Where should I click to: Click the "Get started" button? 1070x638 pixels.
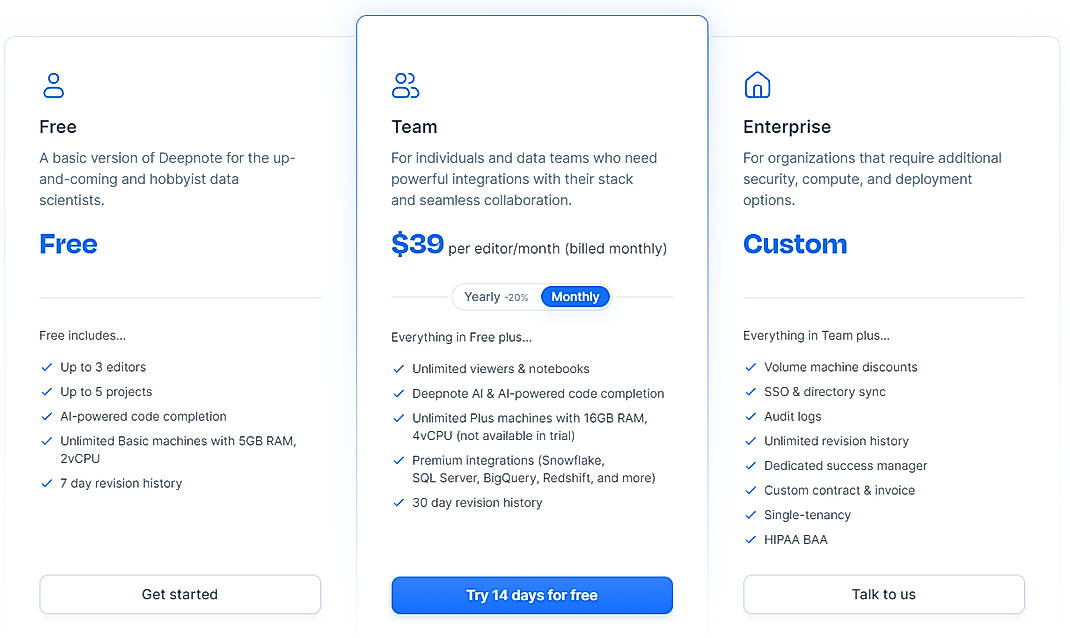coord(179,594)
